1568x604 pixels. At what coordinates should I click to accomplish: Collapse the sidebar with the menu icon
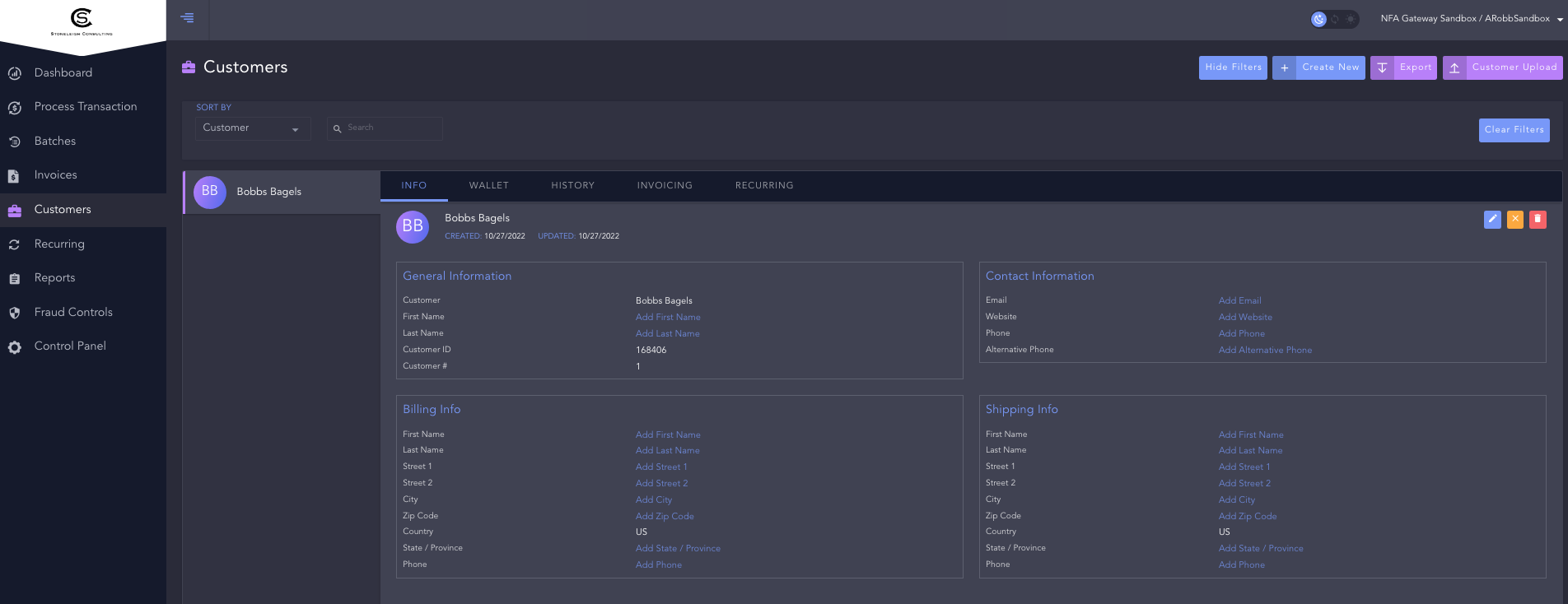[188, 18]
